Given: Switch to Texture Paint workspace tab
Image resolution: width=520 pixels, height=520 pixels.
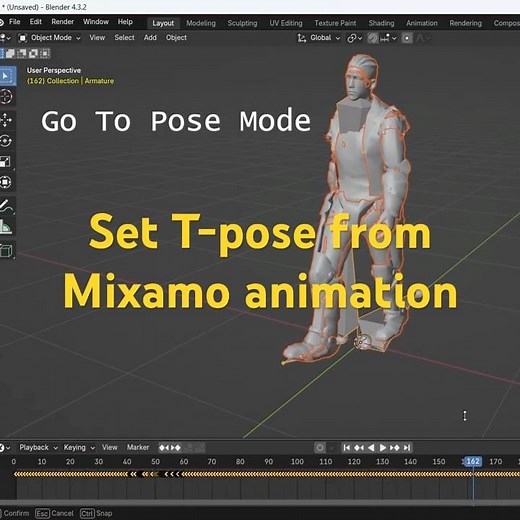Looking at the screenshot, I should tap(335, 23).
